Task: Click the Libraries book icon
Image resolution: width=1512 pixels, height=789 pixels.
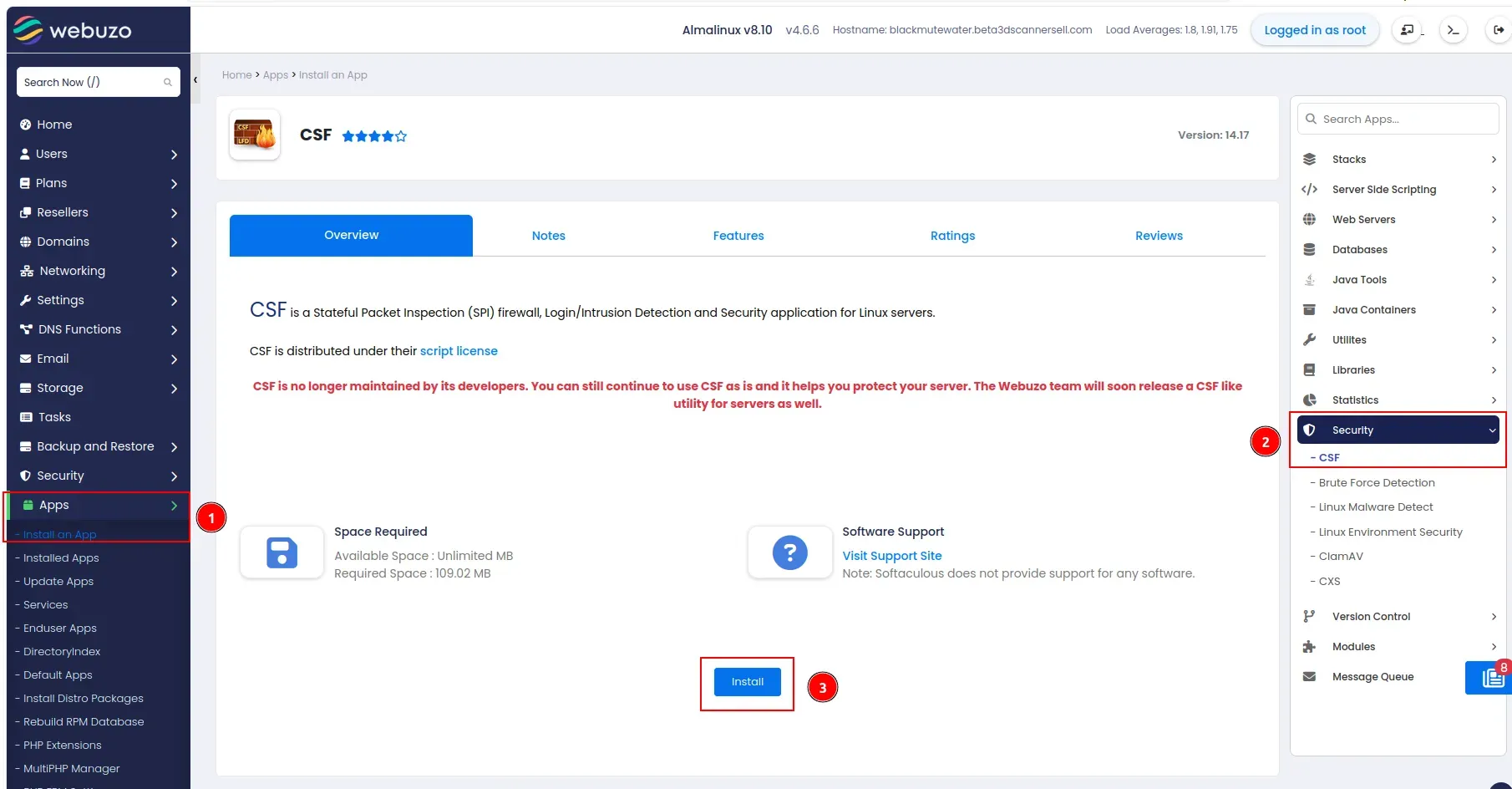Action: [1310, 369]
